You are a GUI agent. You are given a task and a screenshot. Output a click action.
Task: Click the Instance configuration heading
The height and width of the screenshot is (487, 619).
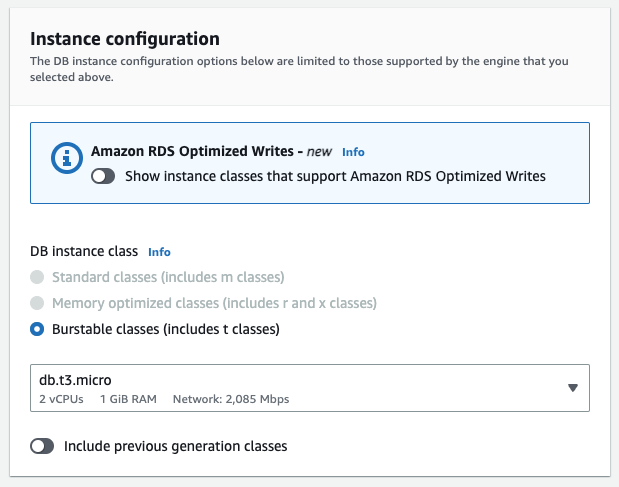(x=125, y=39)
